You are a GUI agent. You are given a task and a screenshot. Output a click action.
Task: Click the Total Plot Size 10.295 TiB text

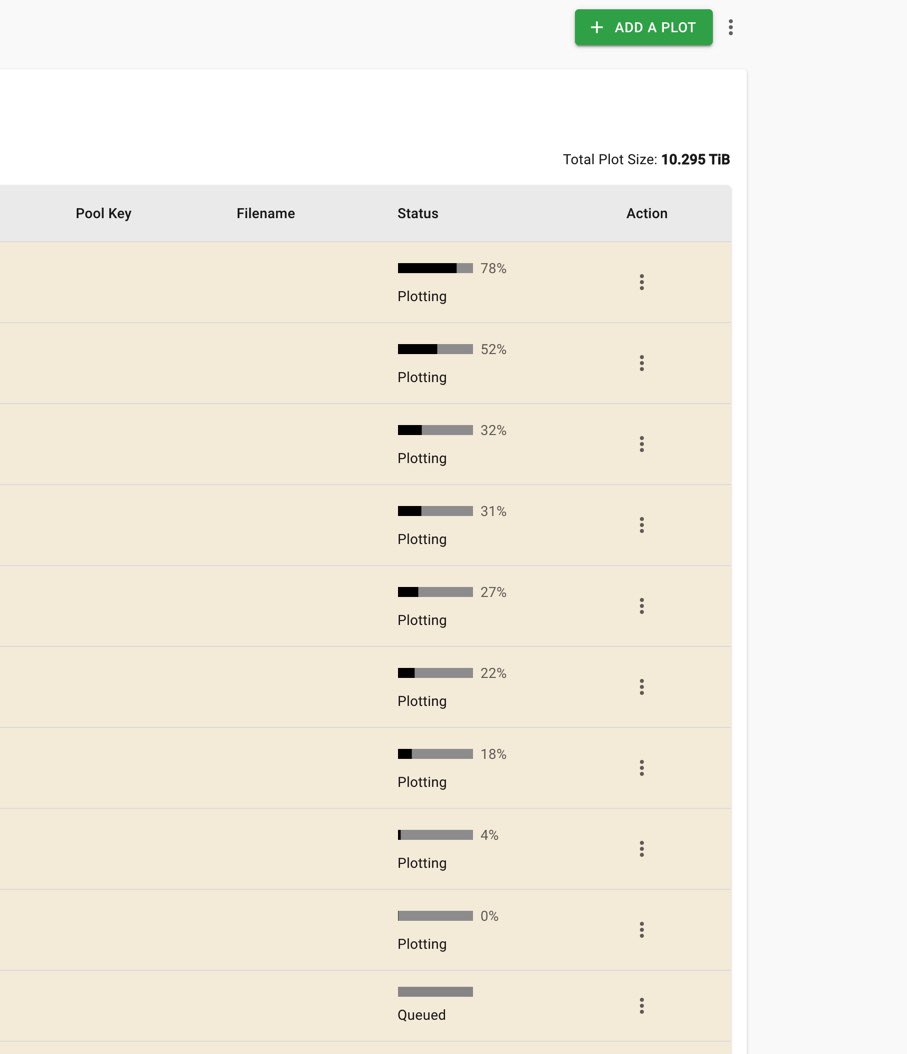tap(646, 159)
